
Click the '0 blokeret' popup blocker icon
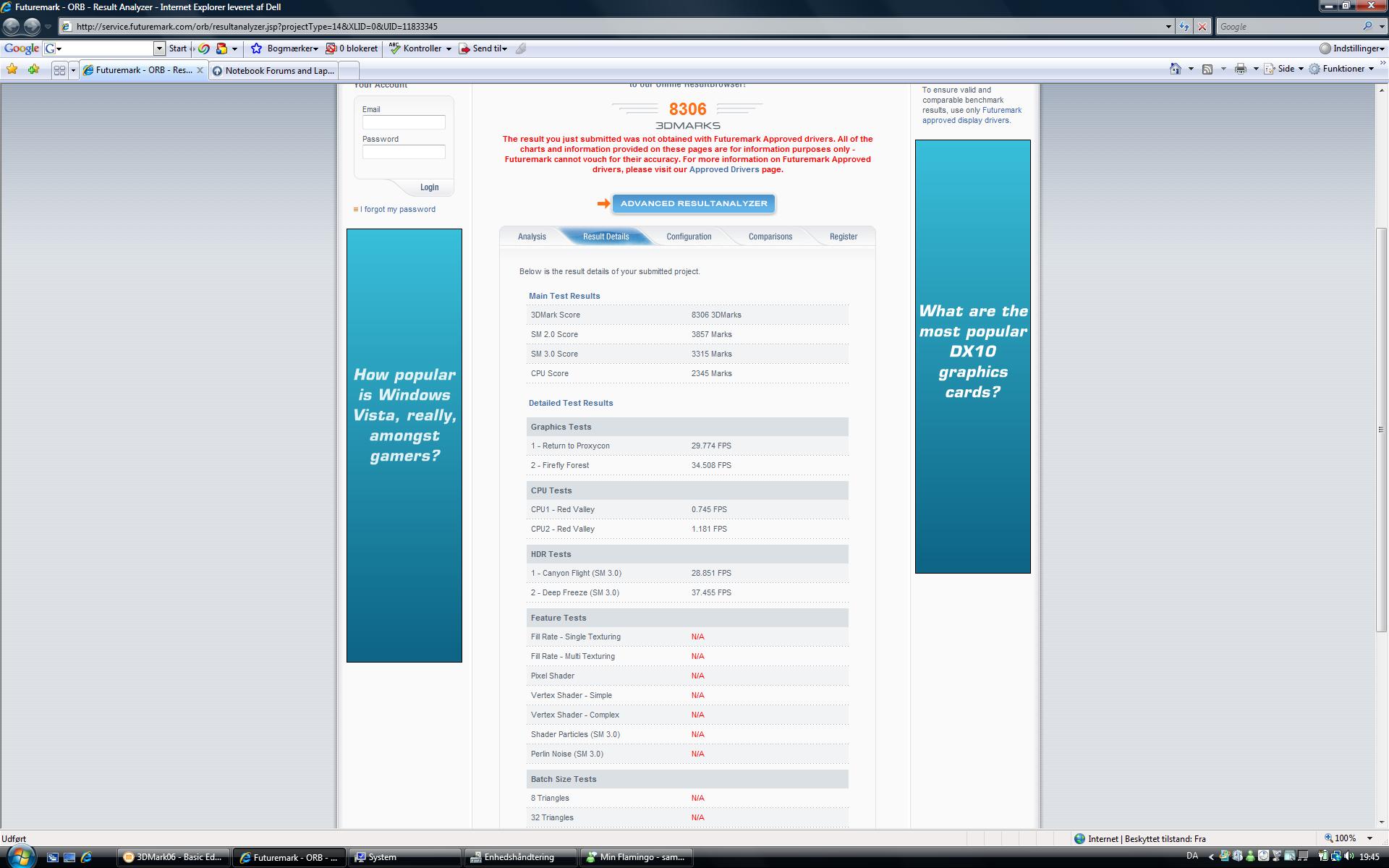(331, 48)
